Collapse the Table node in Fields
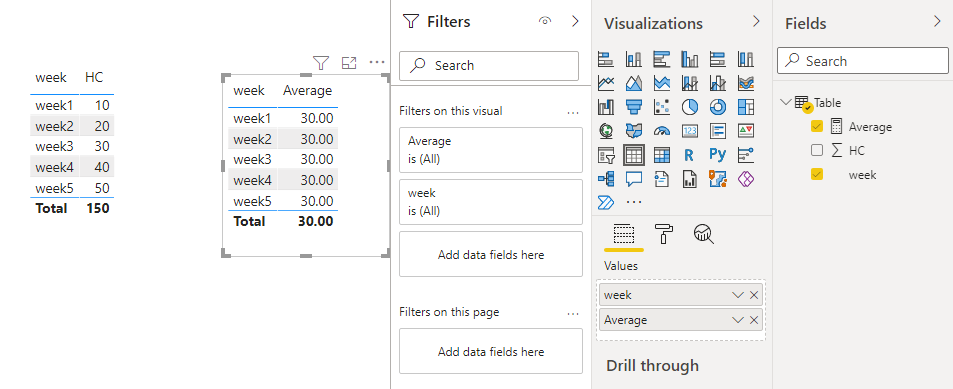953x389 pixels. [x=786, y=102]
